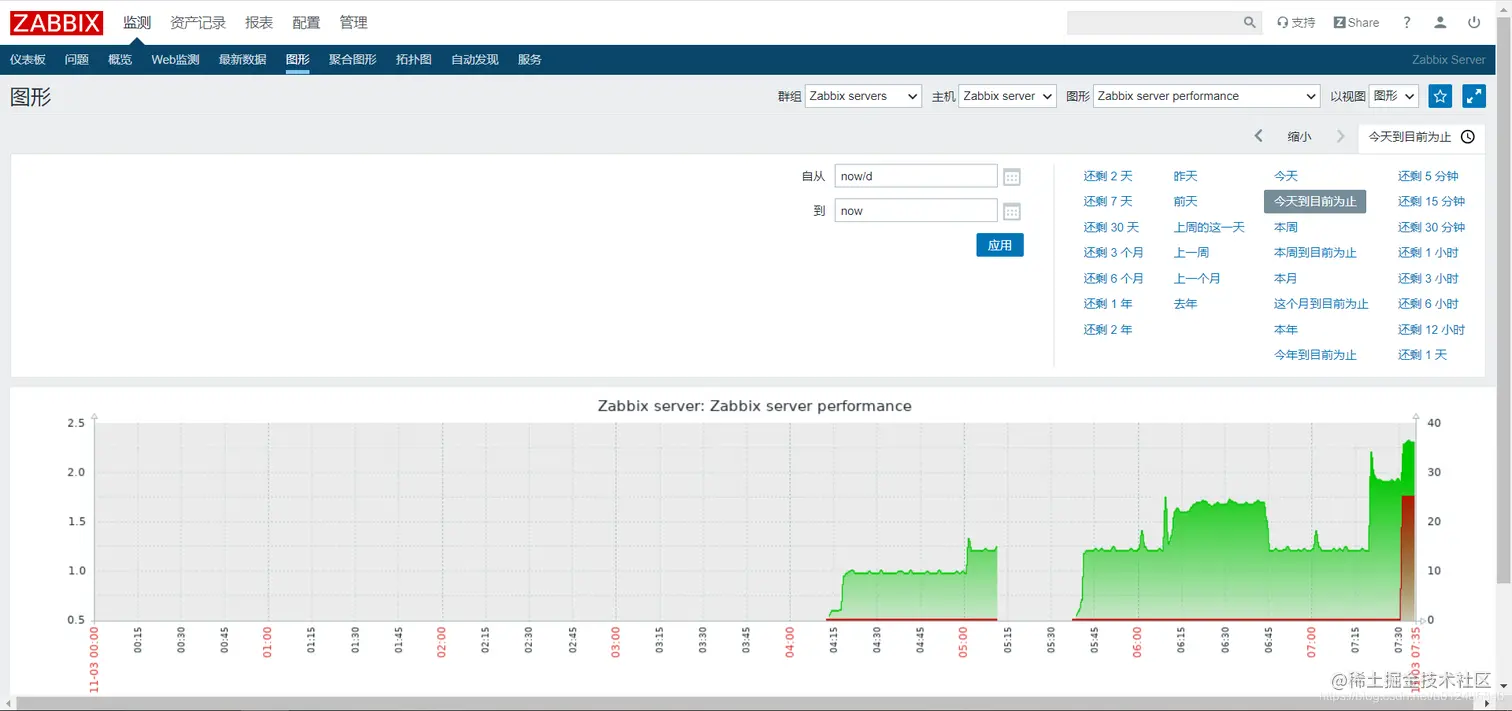Select 本周 time range
The image size is (1512, 711).
[1286, 227]
